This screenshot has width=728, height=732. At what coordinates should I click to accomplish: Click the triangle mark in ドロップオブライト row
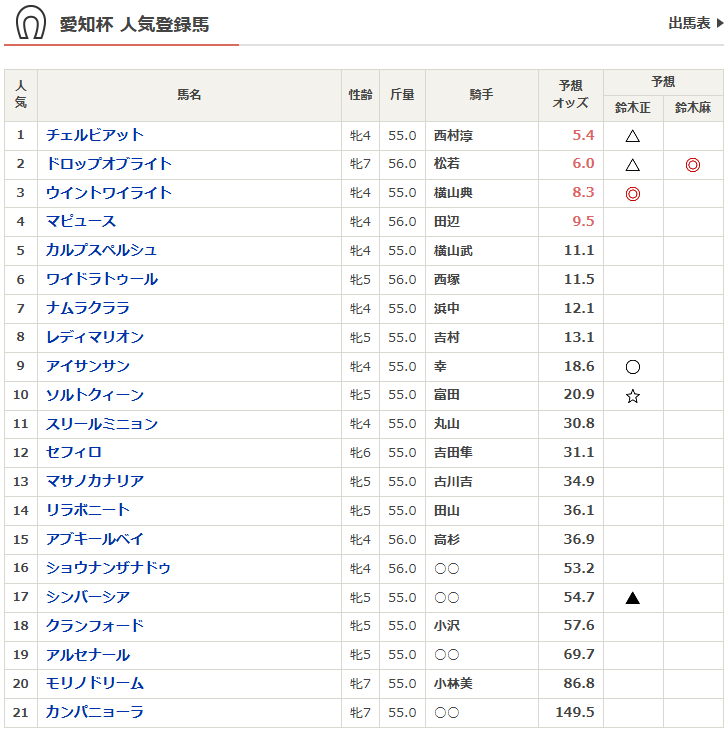coord(632,165)
